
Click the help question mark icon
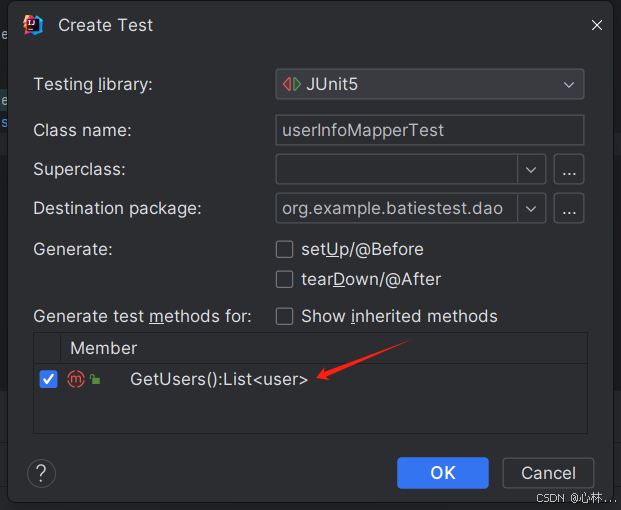coord(41,473)
